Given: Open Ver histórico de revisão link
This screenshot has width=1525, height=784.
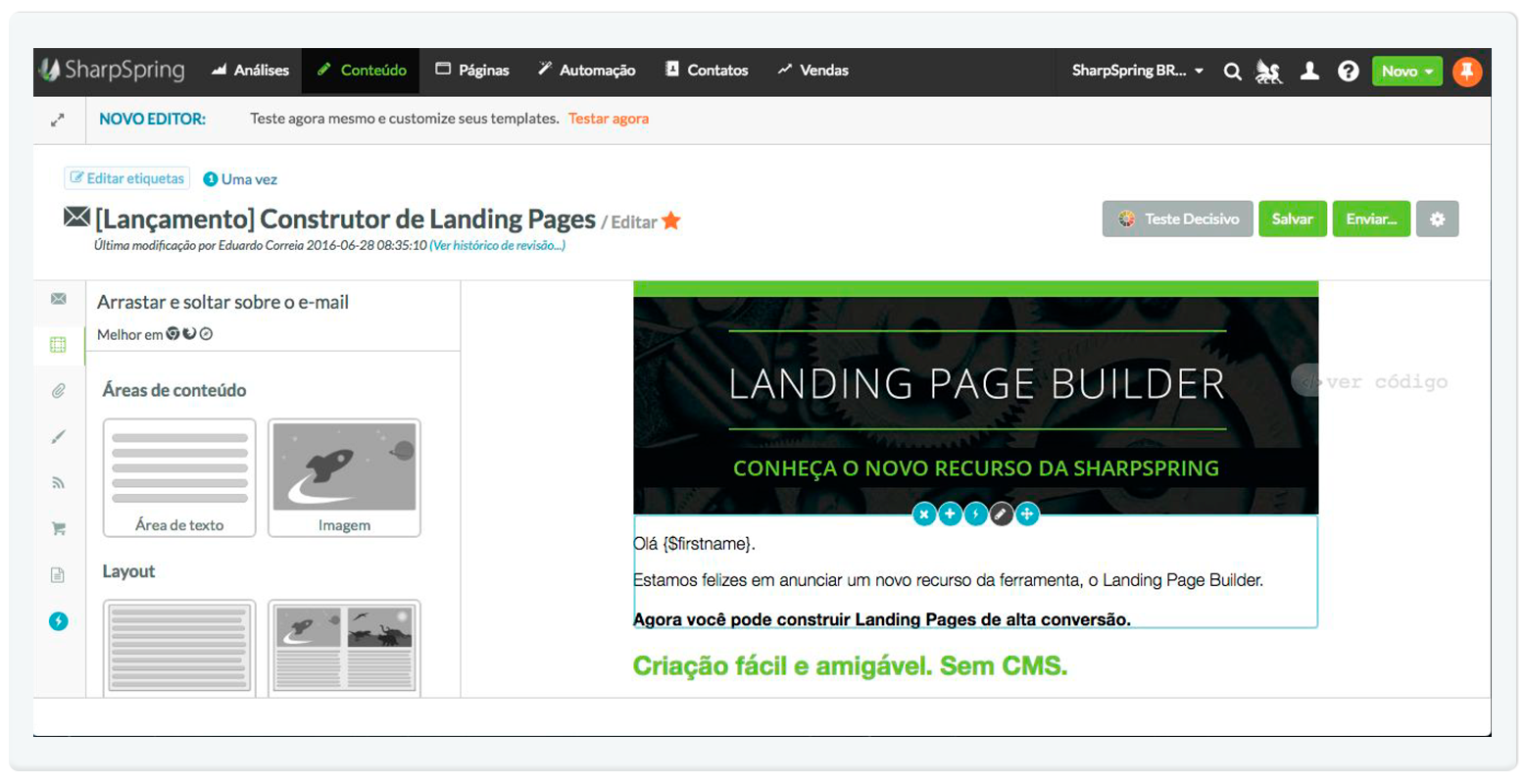Looking at the screenshot, I should pyautogui.click(x=498, y=245).
